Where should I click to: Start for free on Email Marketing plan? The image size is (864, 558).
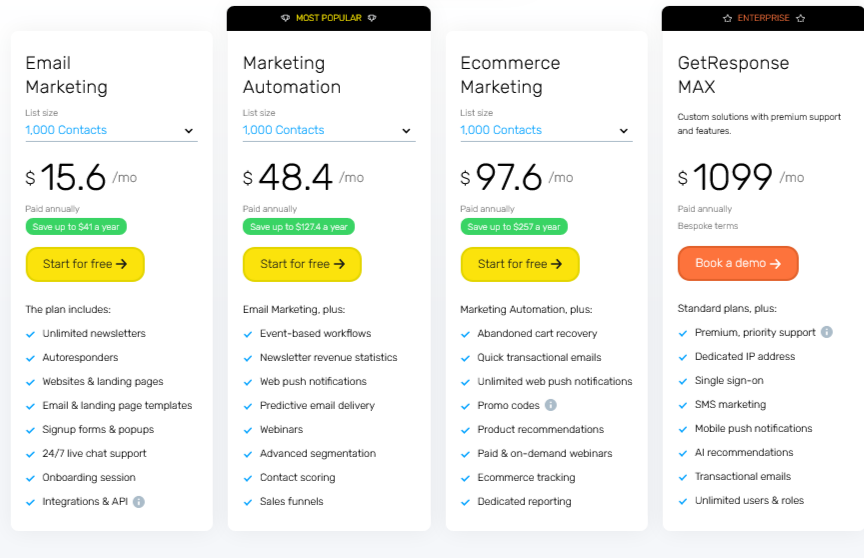click(x=85, y=264)
